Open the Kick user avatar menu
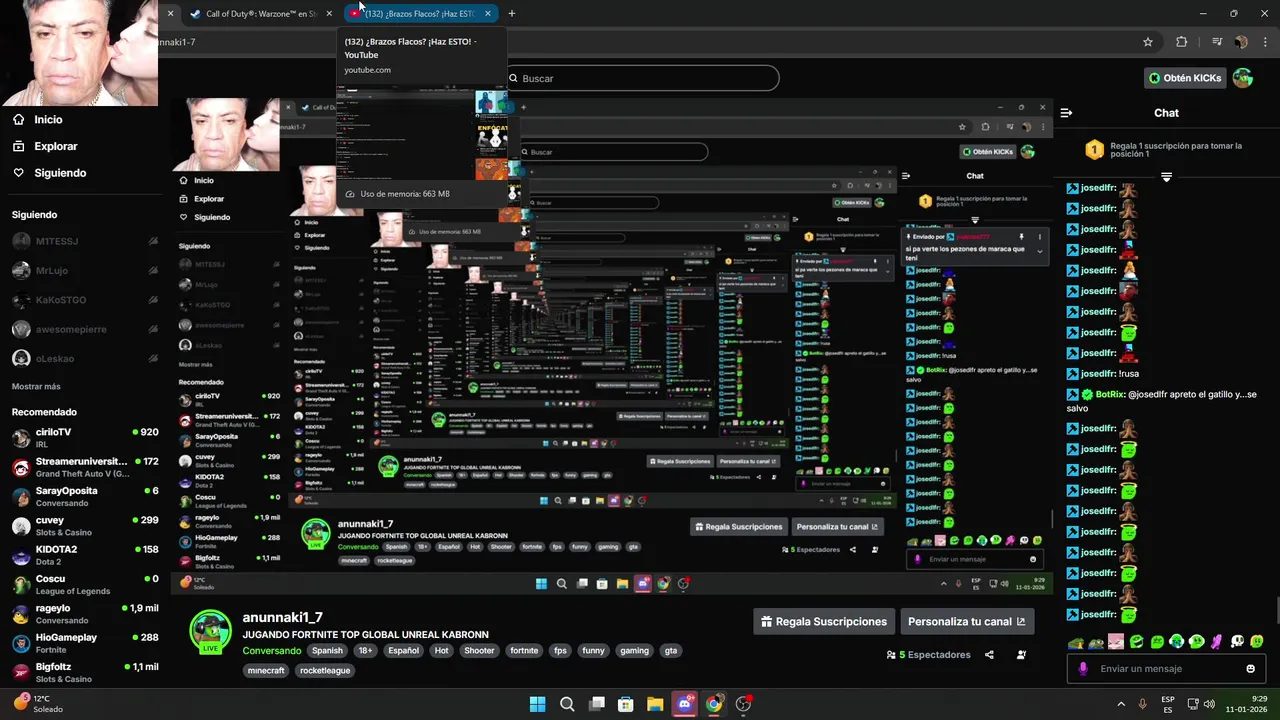 click(x=1243, y=78)
